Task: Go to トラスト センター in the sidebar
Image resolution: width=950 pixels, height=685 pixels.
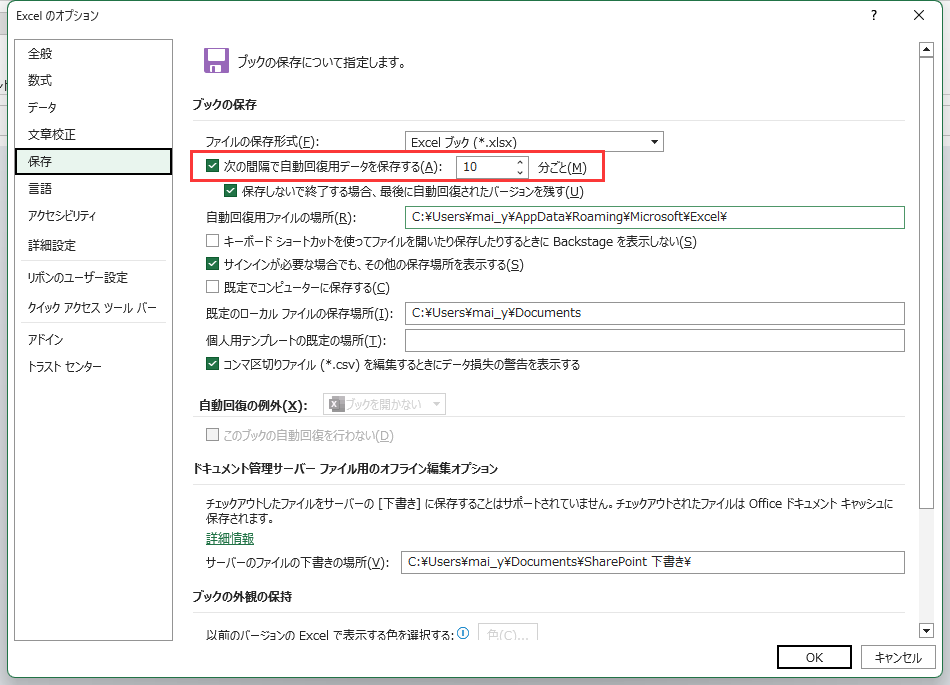Action: 65,367
